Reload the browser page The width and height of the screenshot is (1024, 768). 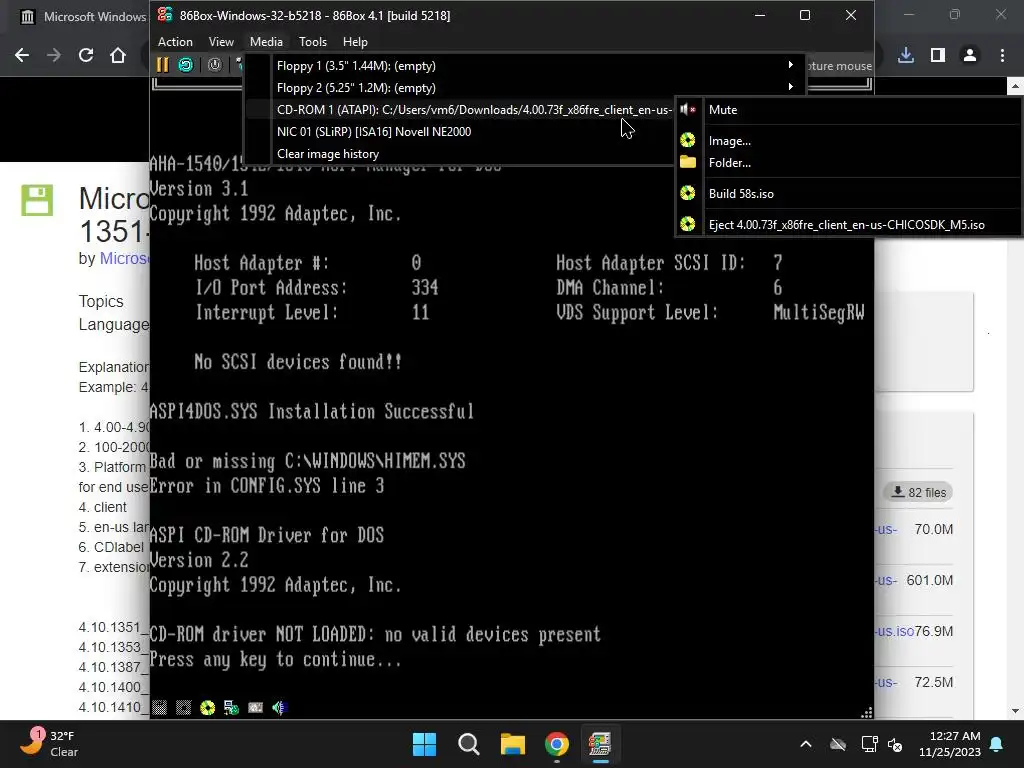(x=86, y=56)
